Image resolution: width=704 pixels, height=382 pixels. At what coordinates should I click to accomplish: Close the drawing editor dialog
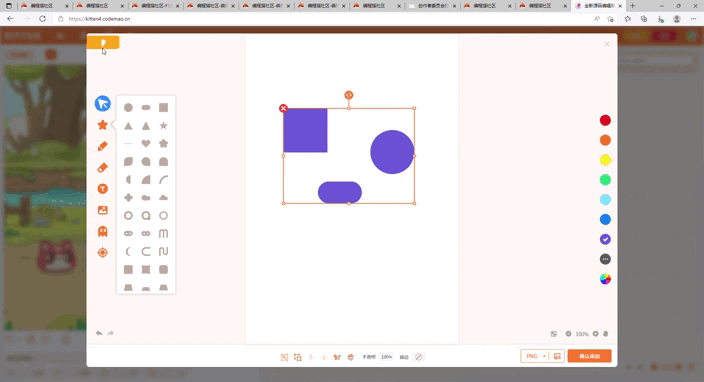[607, 44]
